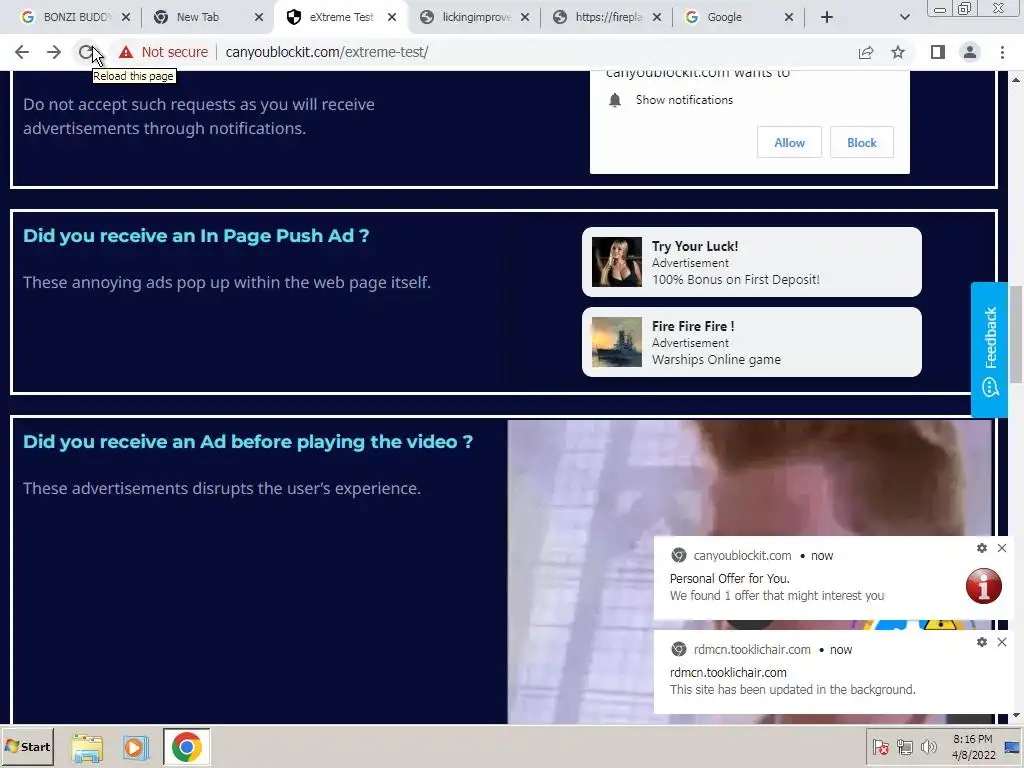Viewport: 1024px width, 768px height.
Task: Open the site updated in background notification
Action: [x=833, y=673]
